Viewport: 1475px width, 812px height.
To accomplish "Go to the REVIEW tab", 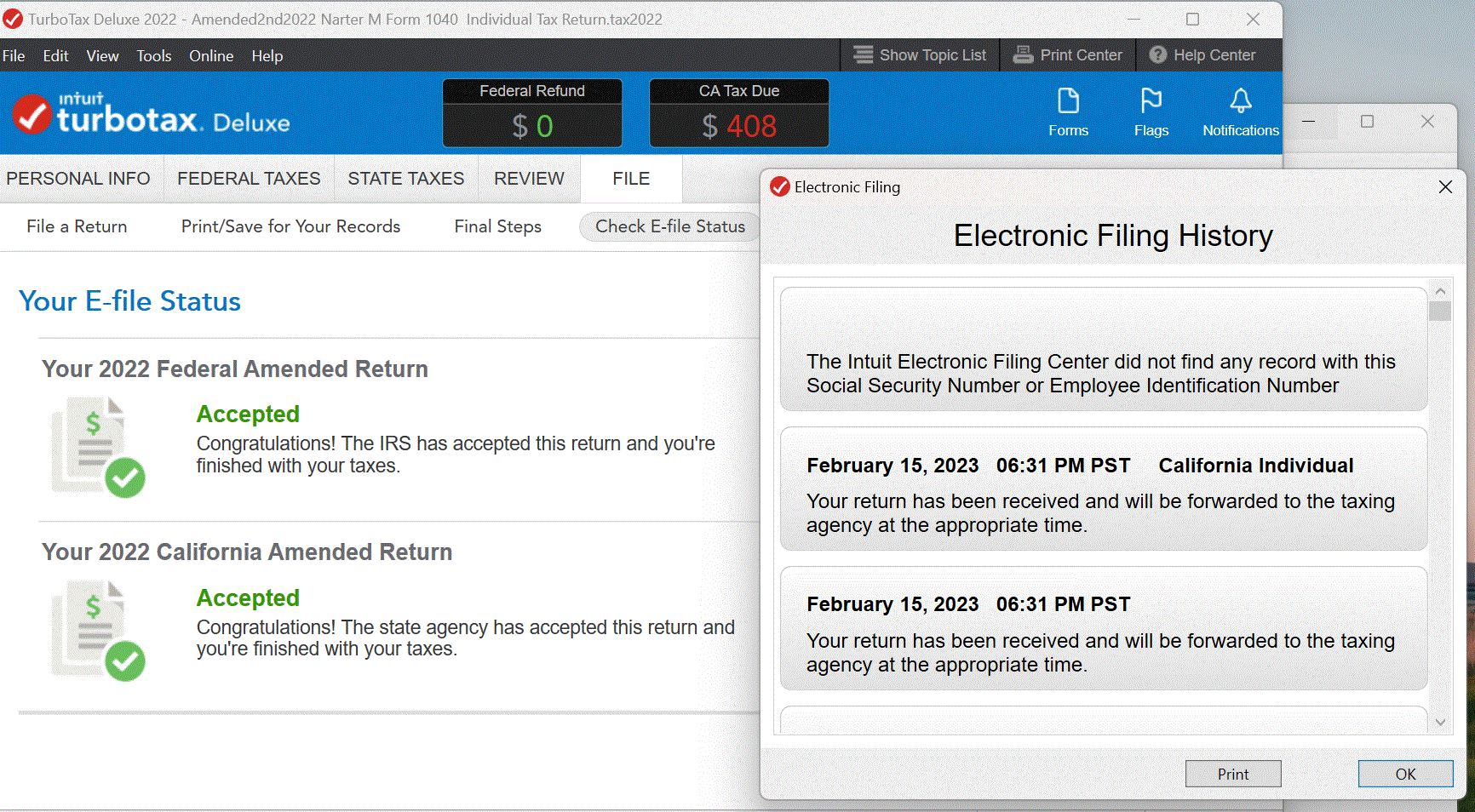I will point(529,179).
